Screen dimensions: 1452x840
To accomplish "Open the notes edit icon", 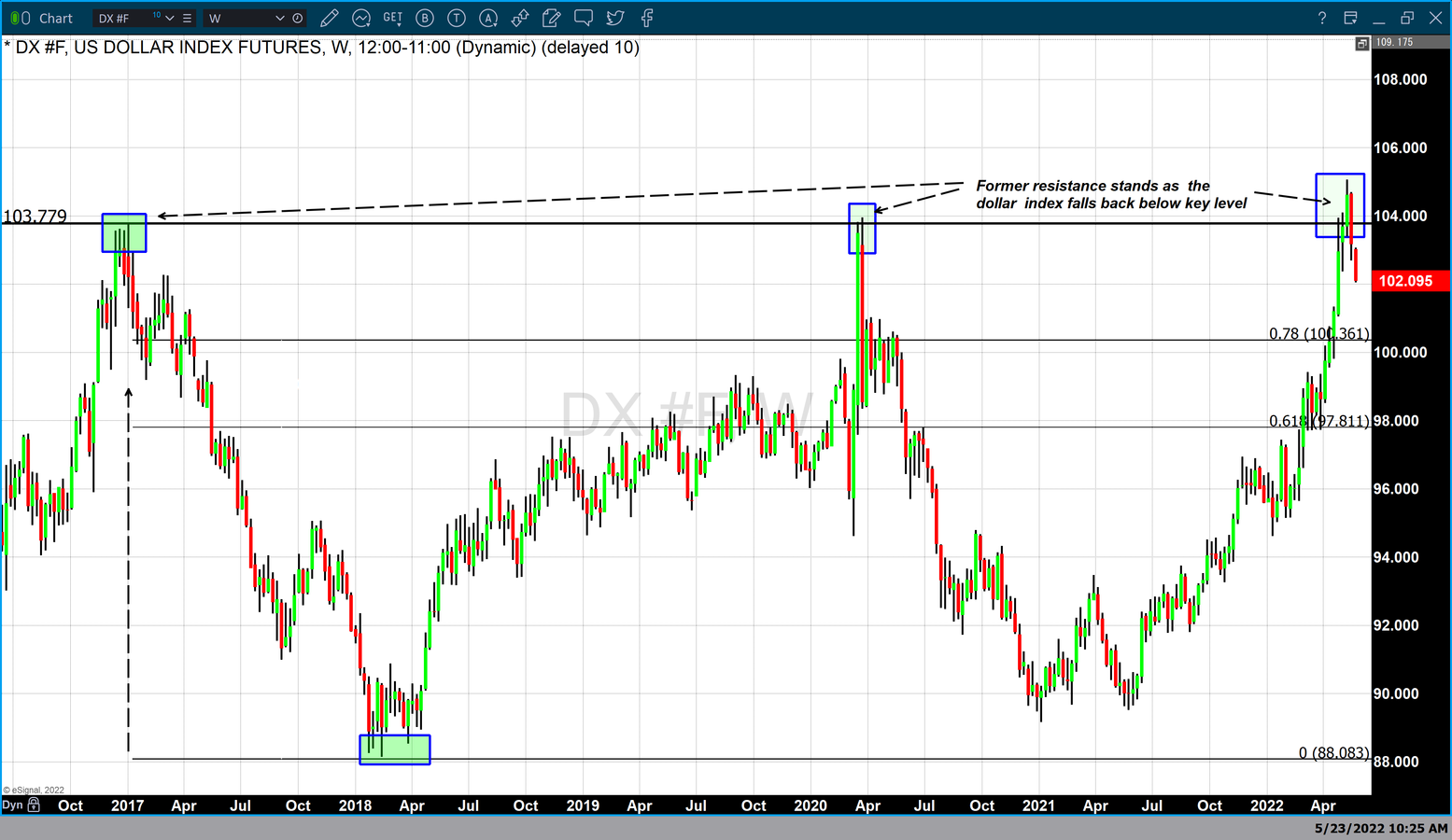I will [552, 18].
